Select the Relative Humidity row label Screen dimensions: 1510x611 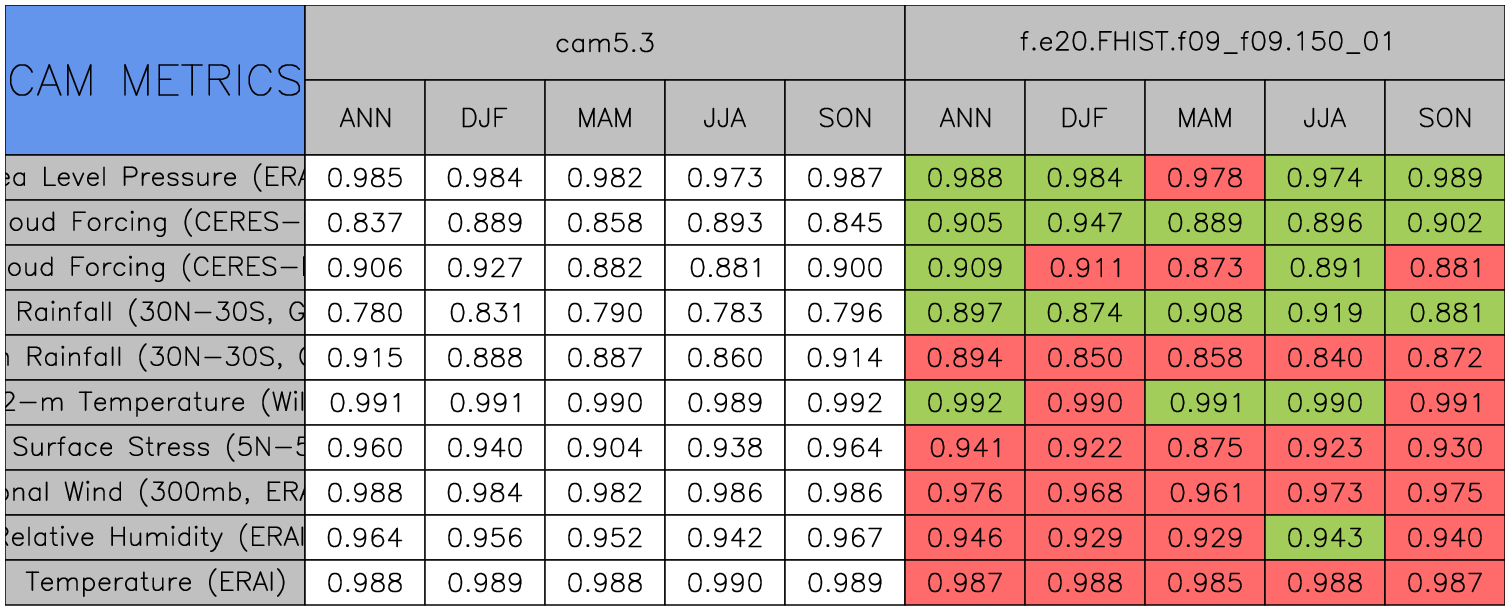155,538
